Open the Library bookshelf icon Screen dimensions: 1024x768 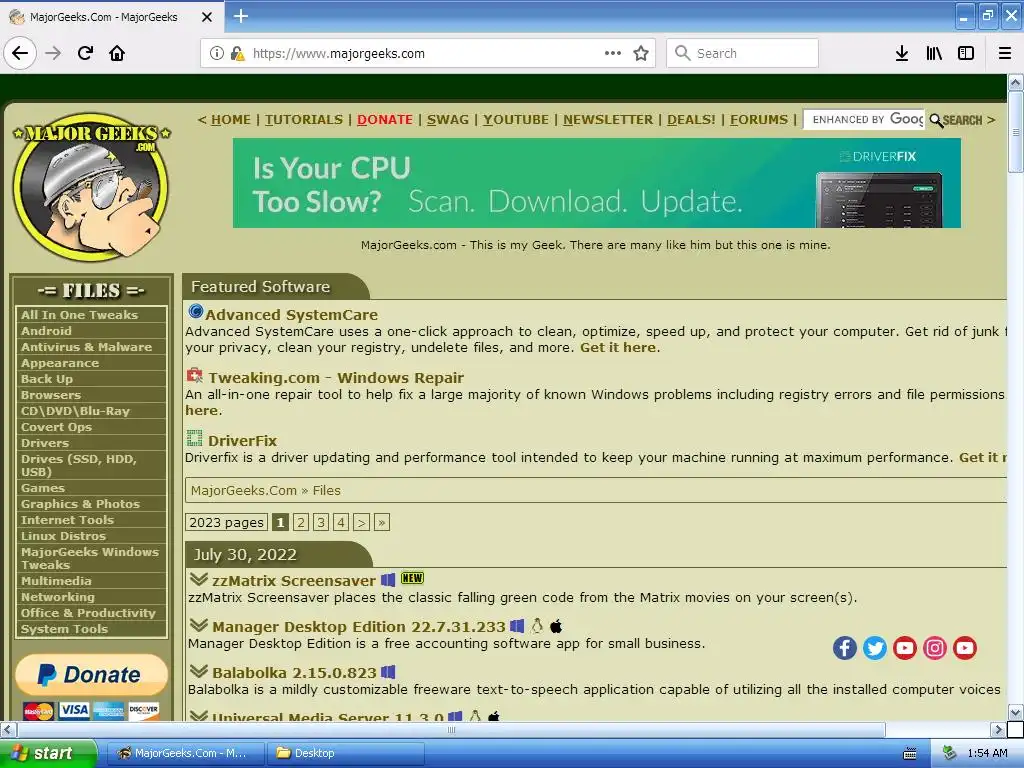934,53
